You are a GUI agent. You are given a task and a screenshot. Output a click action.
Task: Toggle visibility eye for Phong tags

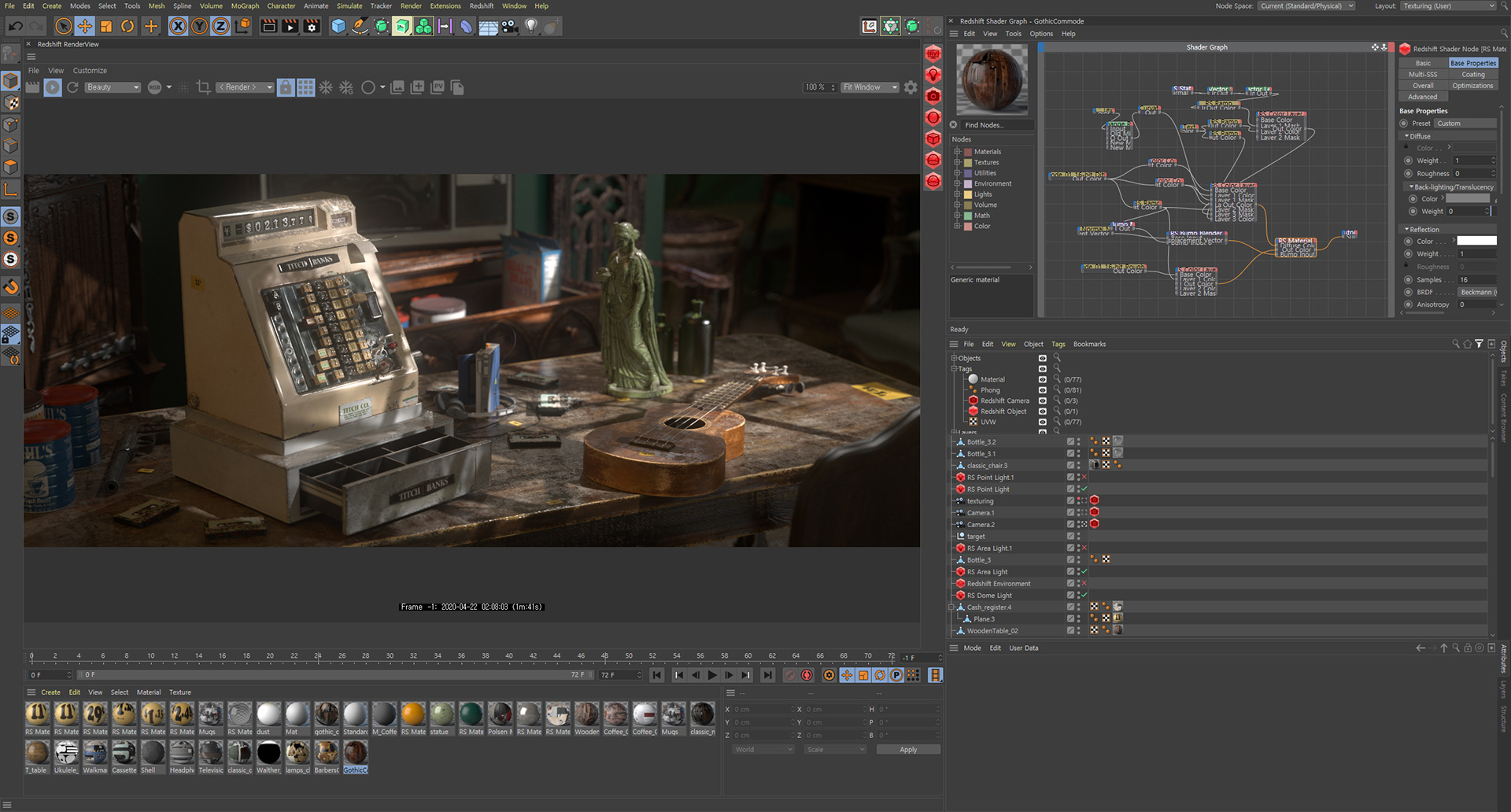tap(1043, 390)
